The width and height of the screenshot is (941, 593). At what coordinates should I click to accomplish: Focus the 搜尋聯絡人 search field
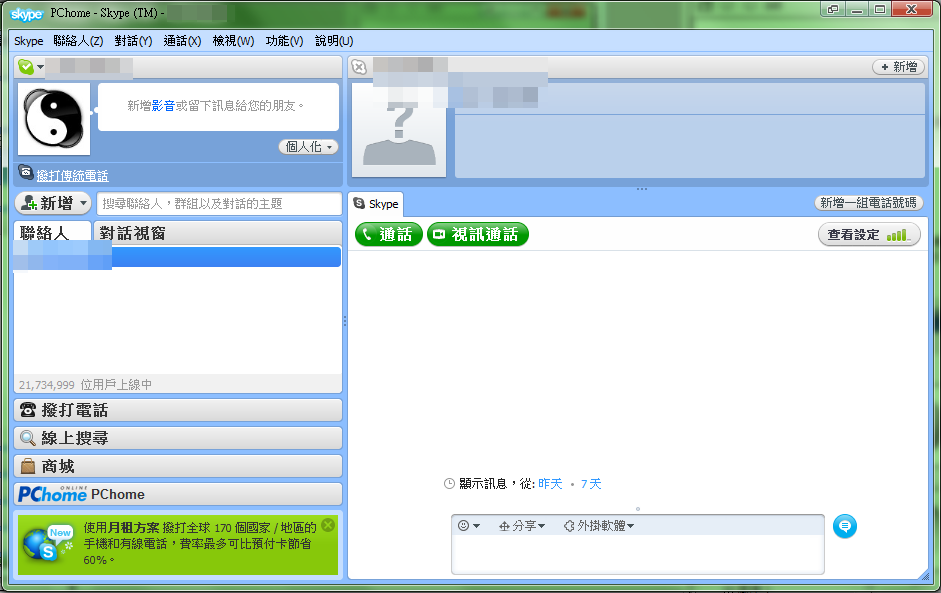pyautogui.click(x=219, y=203)
